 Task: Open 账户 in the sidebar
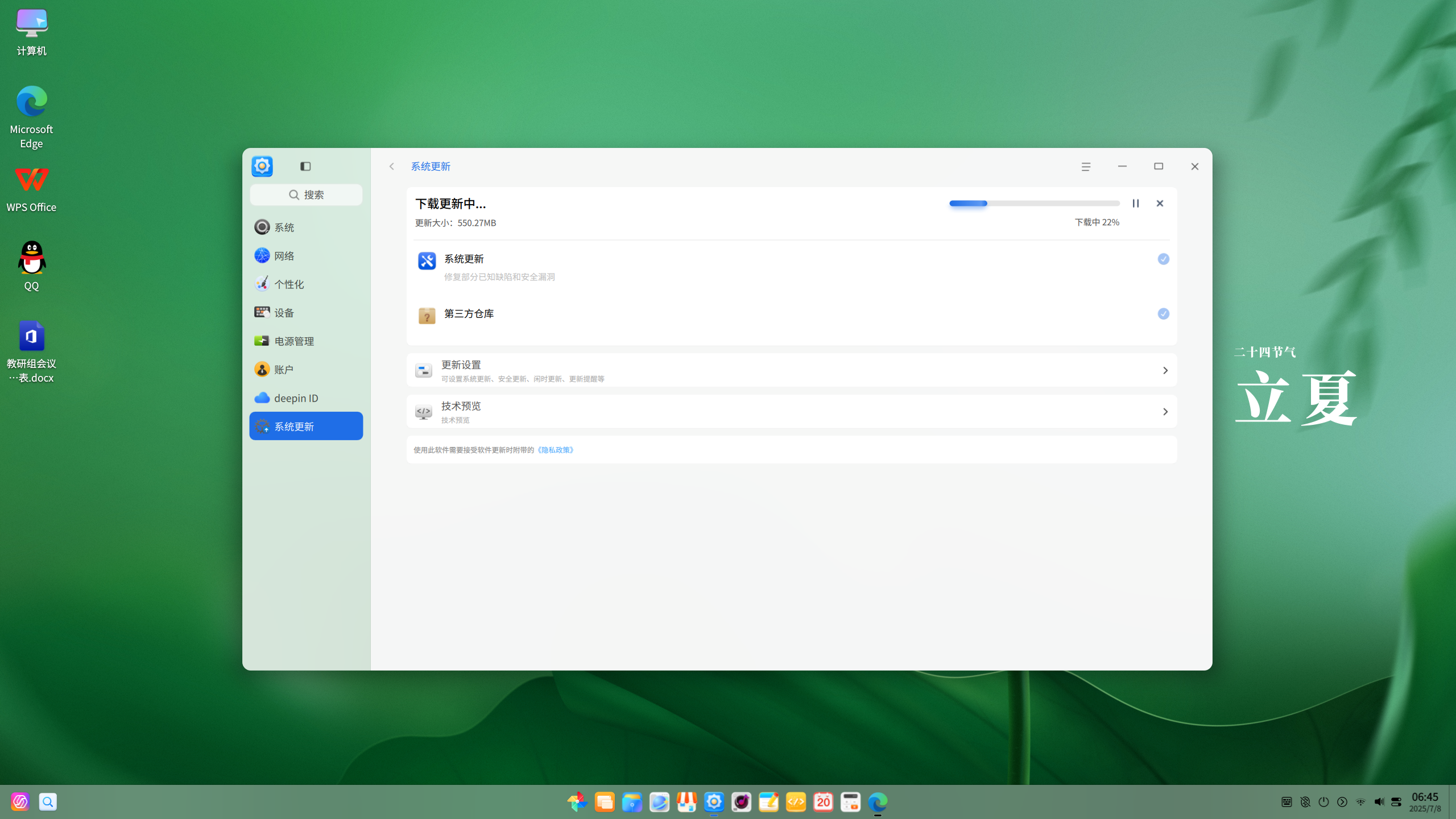tap(306, 369)
